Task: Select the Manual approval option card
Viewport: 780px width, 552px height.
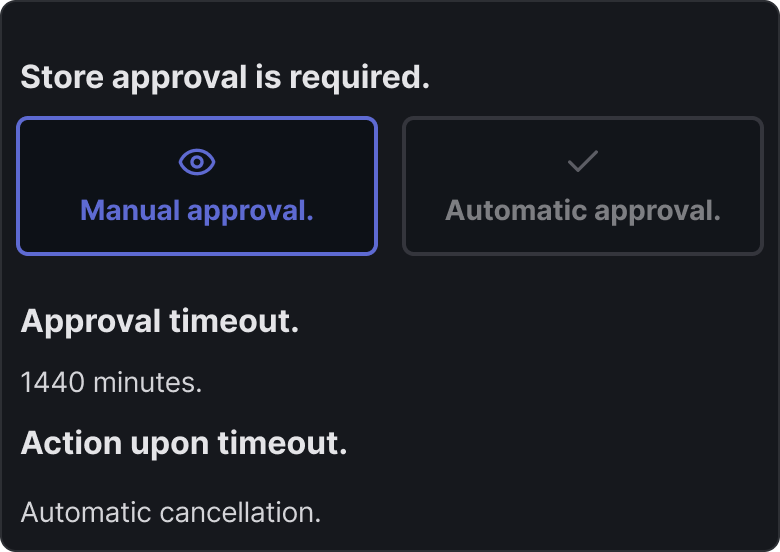Action: click(x=197, y=186)
